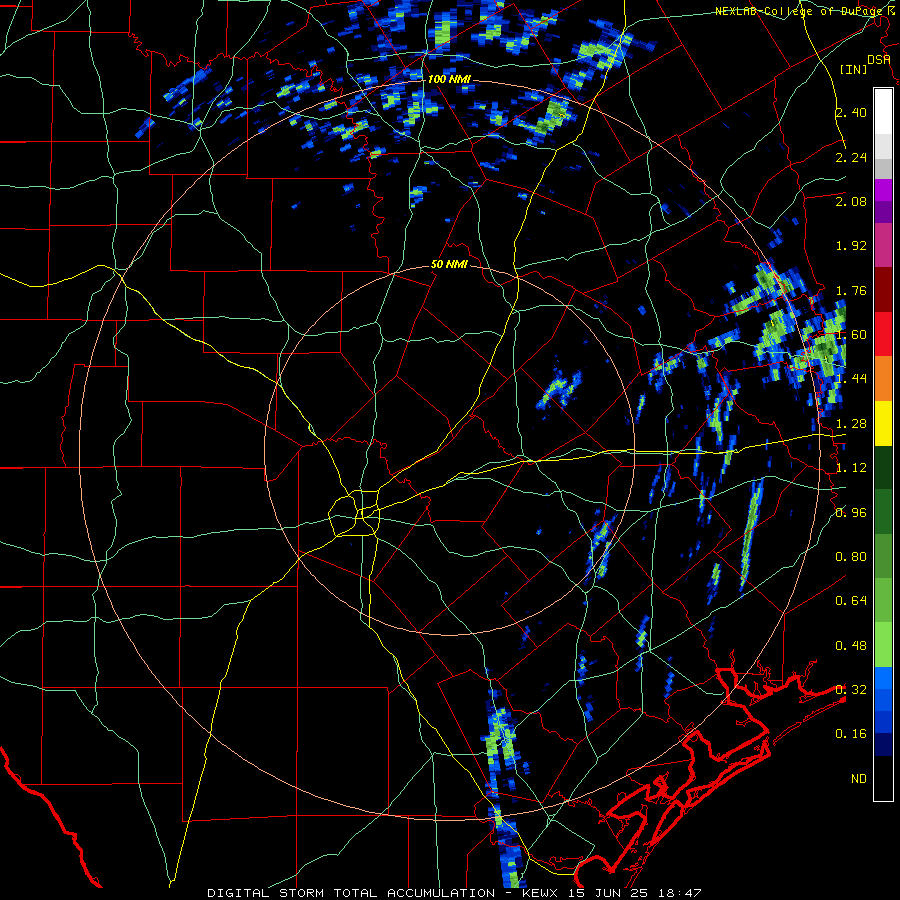Click the light blue legend swatch
Viewport: 900px width, 900px height.
pyautogui.click(x=883, y=678)
